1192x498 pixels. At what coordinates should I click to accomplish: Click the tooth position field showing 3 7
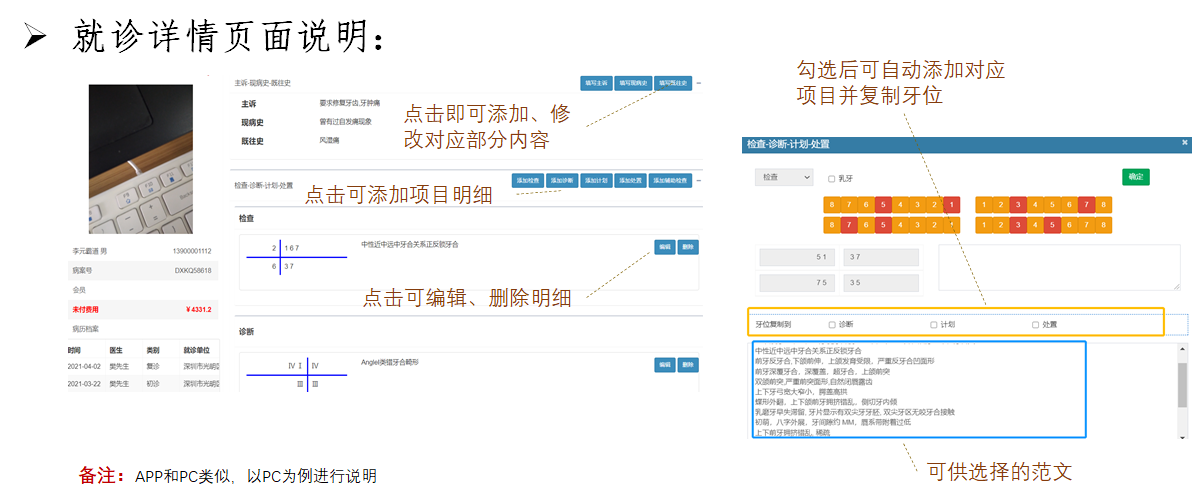881,257
